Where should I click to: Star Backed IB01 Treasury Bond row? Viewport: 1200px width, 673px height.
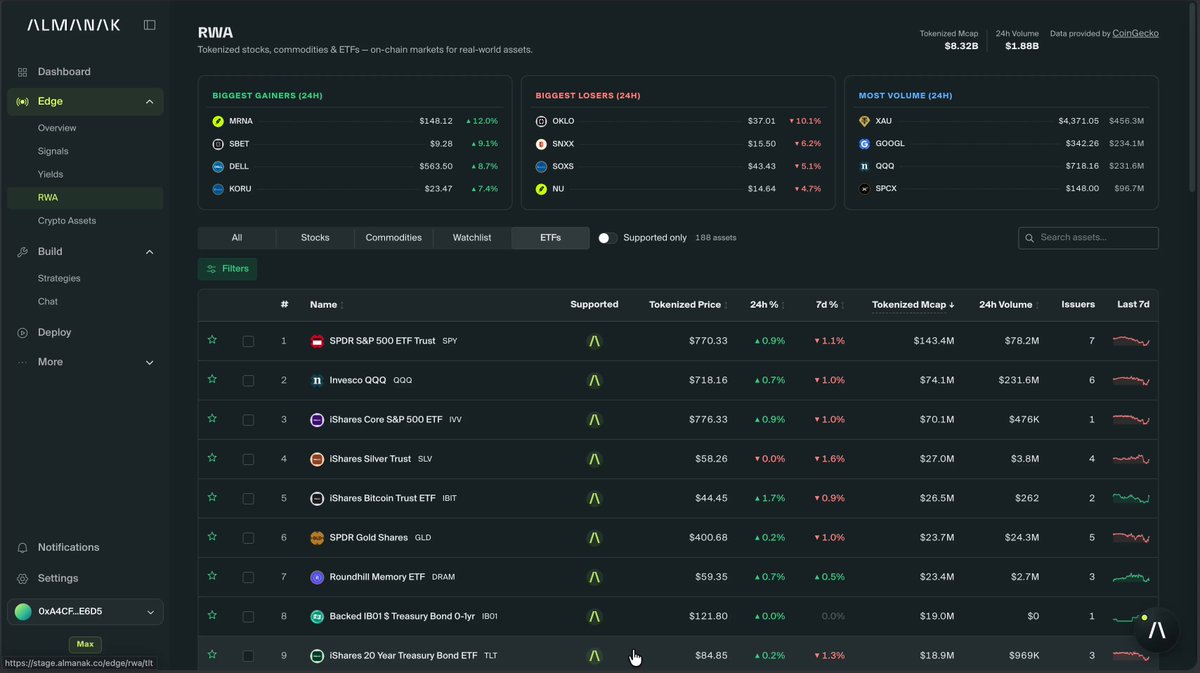pos(212,615)
